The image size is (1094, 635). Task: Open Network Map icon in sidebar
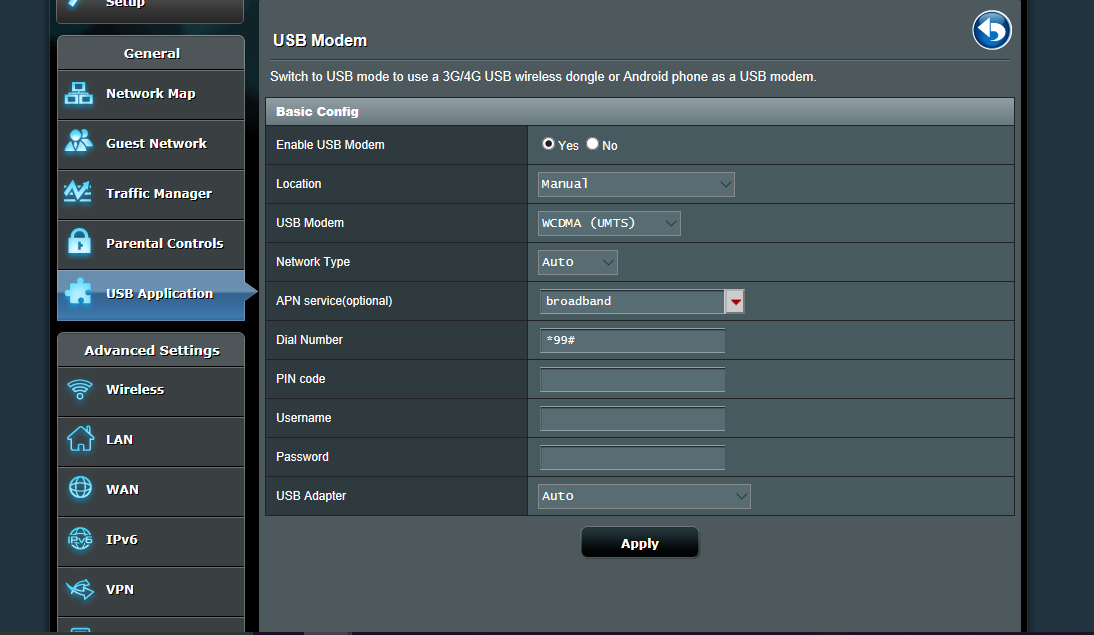[x=79, y=94]
